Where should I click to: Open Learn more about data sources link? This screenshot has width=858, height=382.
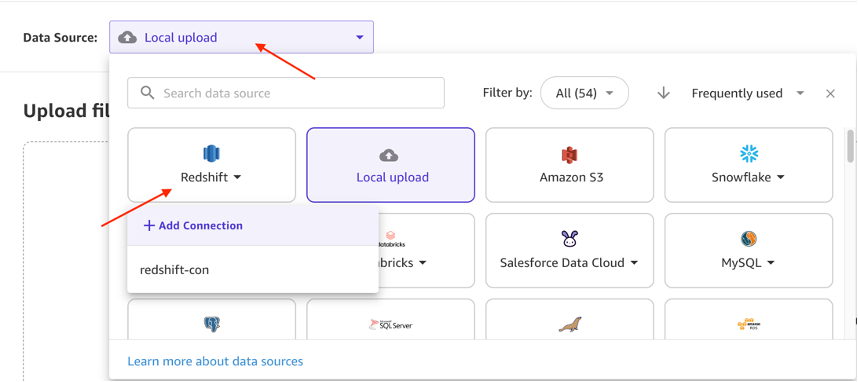(x=215, y=361)
